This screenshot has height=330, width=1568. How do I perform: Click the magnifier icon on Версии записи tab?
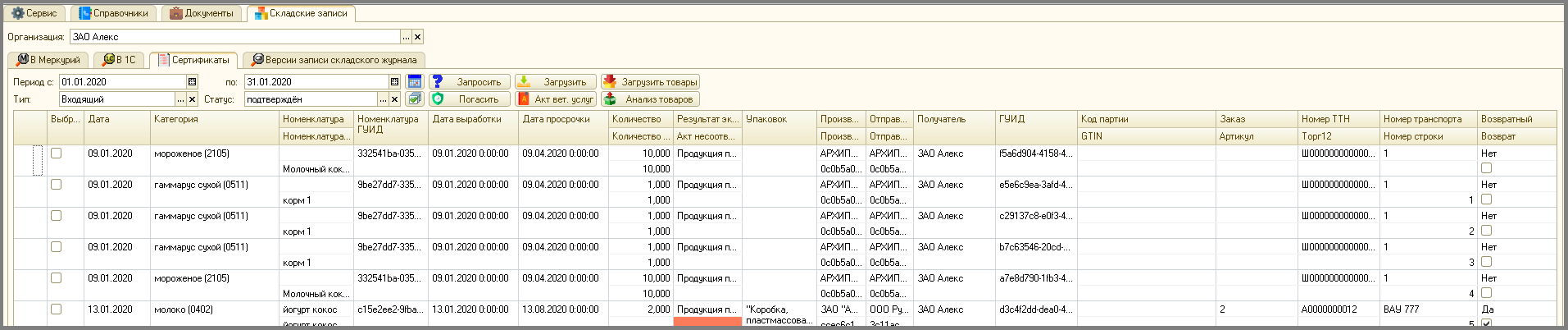coord(257,60)
